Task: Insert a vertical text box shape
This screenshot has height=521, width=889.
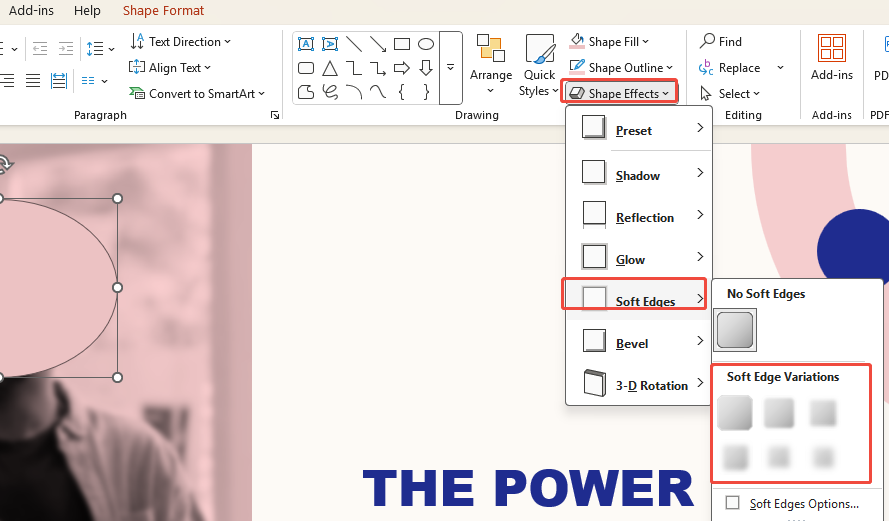Action: click(x=329, y=44)
